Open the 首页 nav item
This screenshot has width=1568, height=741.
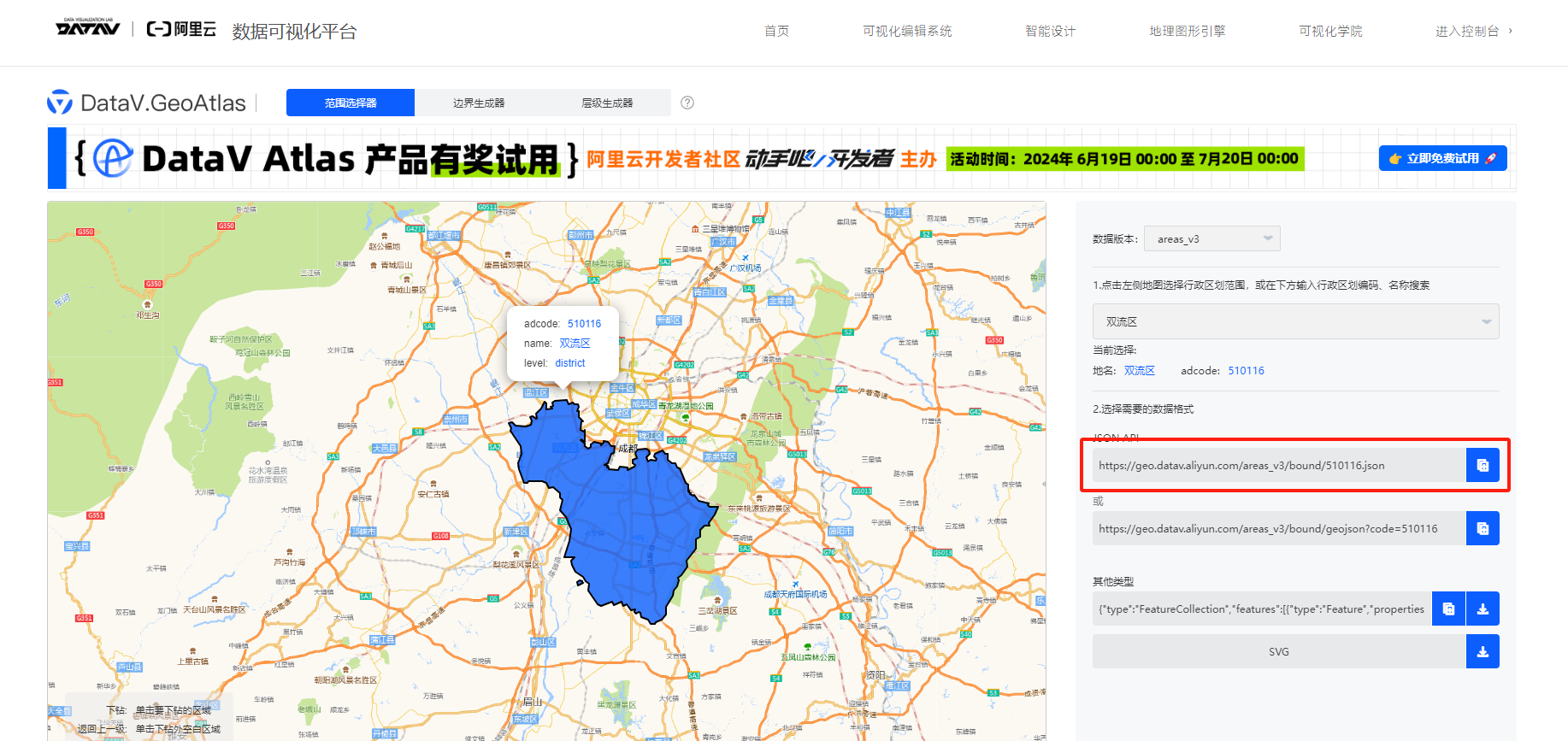click(x=776, y=31)
